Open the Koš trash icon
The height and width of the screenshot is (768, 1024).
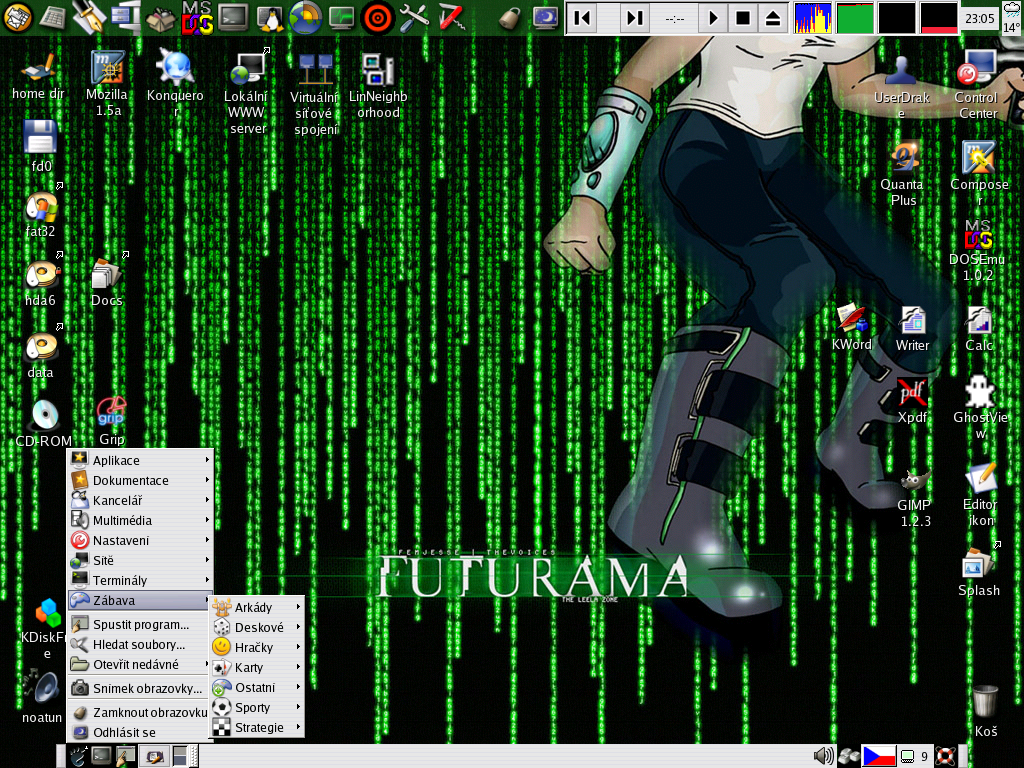(x=985, y=702)
